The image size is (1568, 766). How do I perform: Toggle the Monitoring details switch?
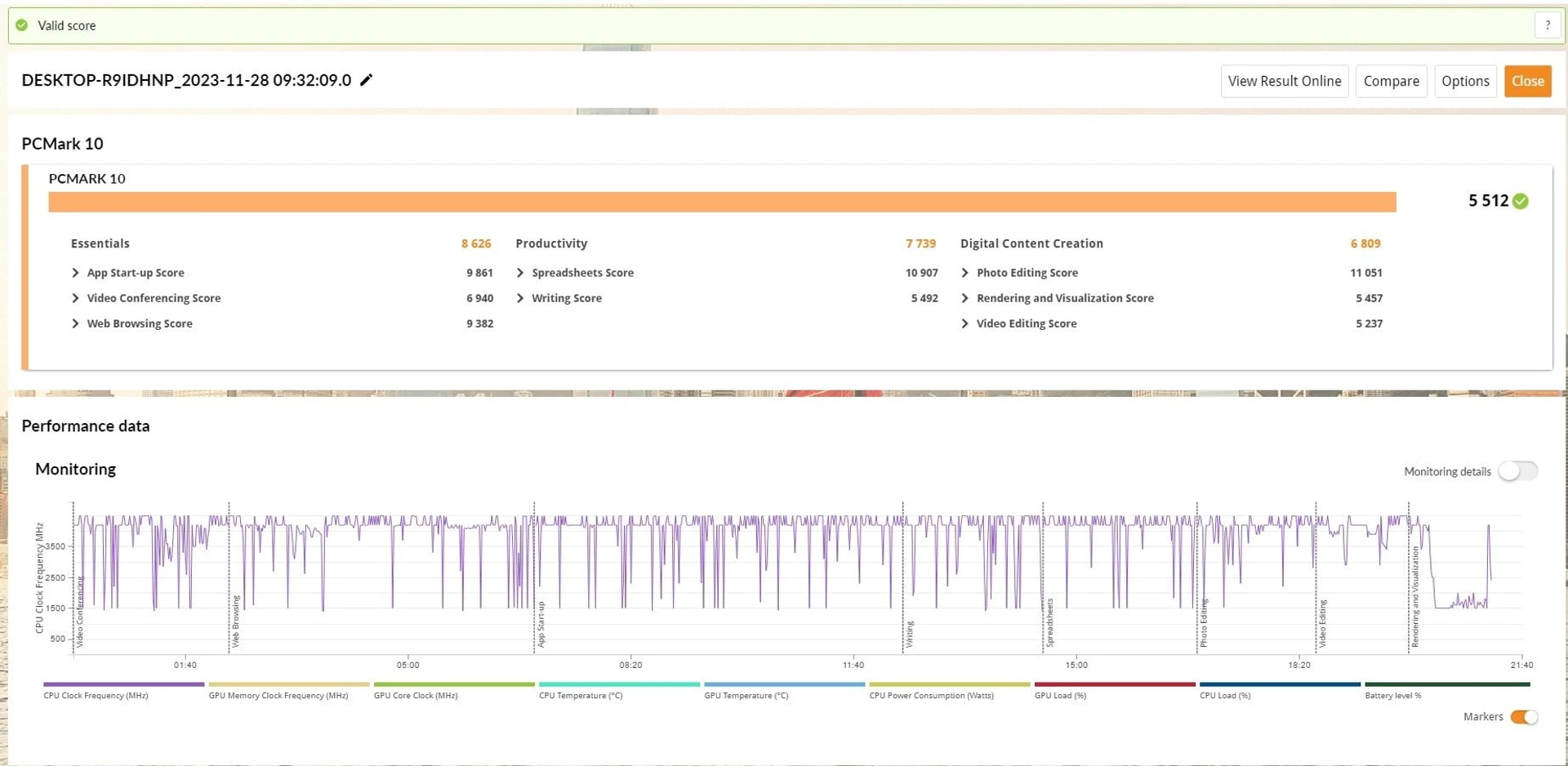click(1518, 471)
